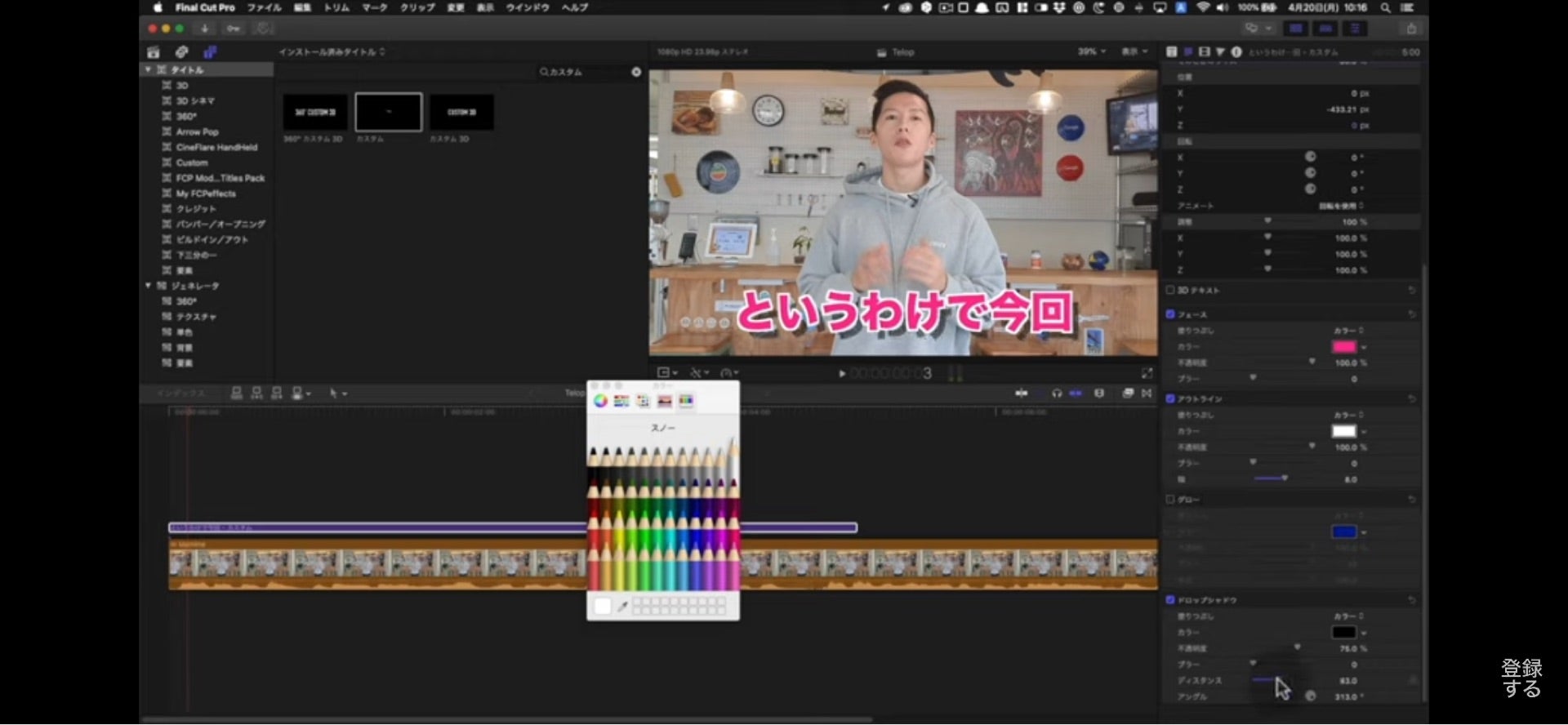Pick the eyedropper tool in color picker
The image size is (1568, 725).
click(x=622, y=606)
